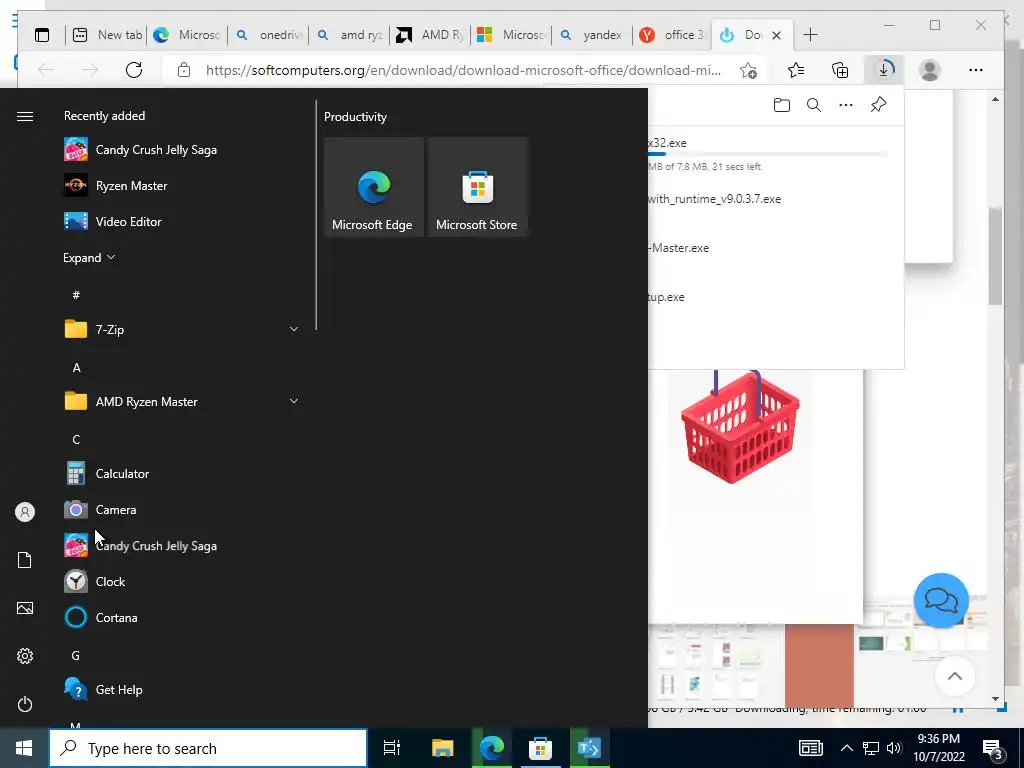Open the chat bubble on webpage
1024x768 pixels.
click(x=941, y=600)
